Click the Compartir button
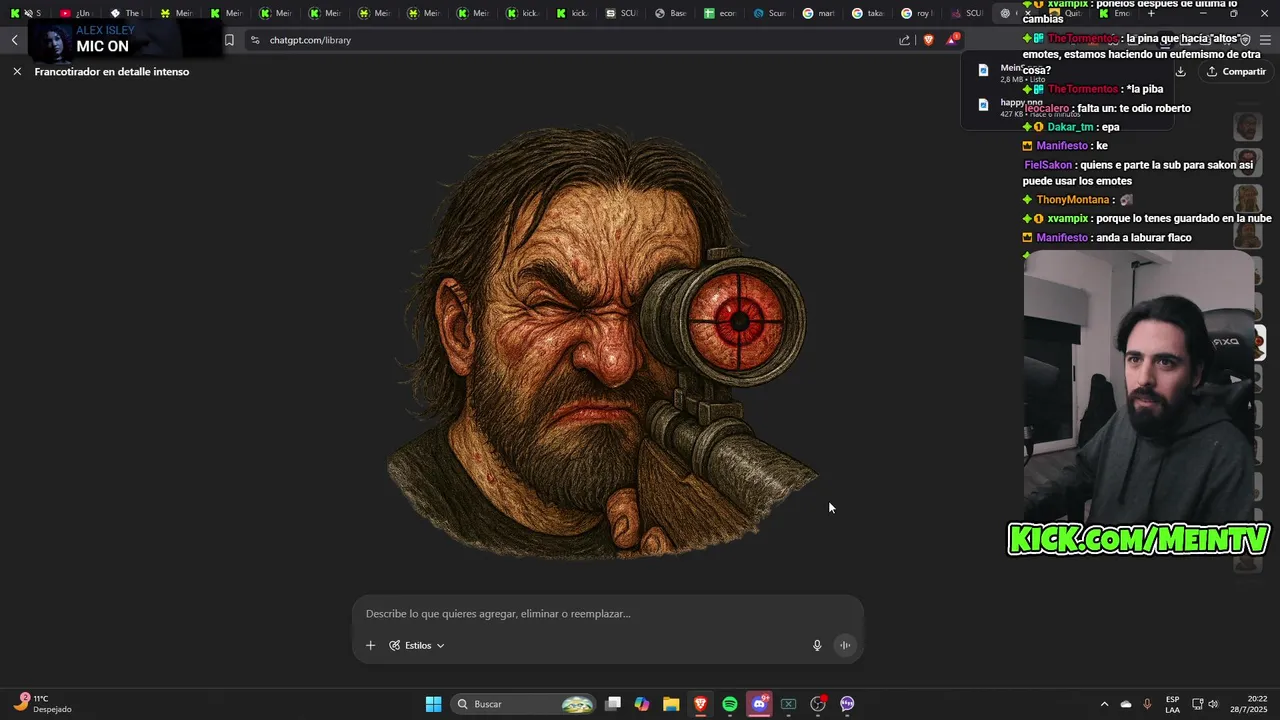The image size is (1280, 720). pyautogui.click(x=1236, y=71)
